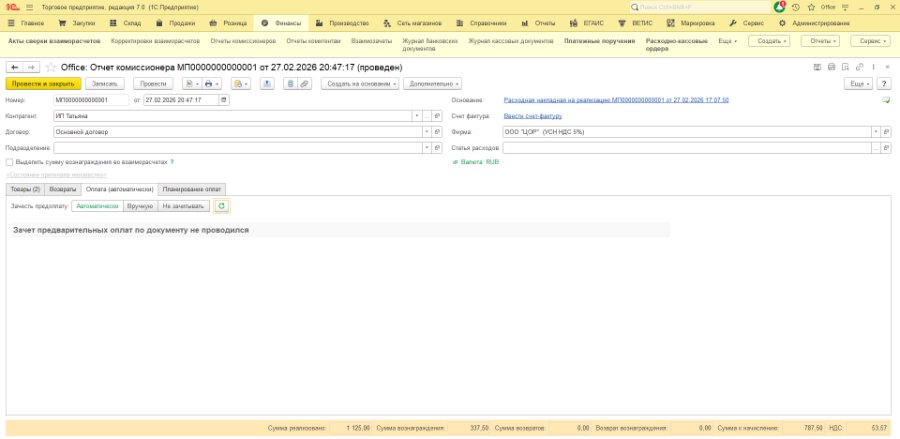Open the Дополнительно dropdown
Screen dimensions: 900x439
coord(432,84)
